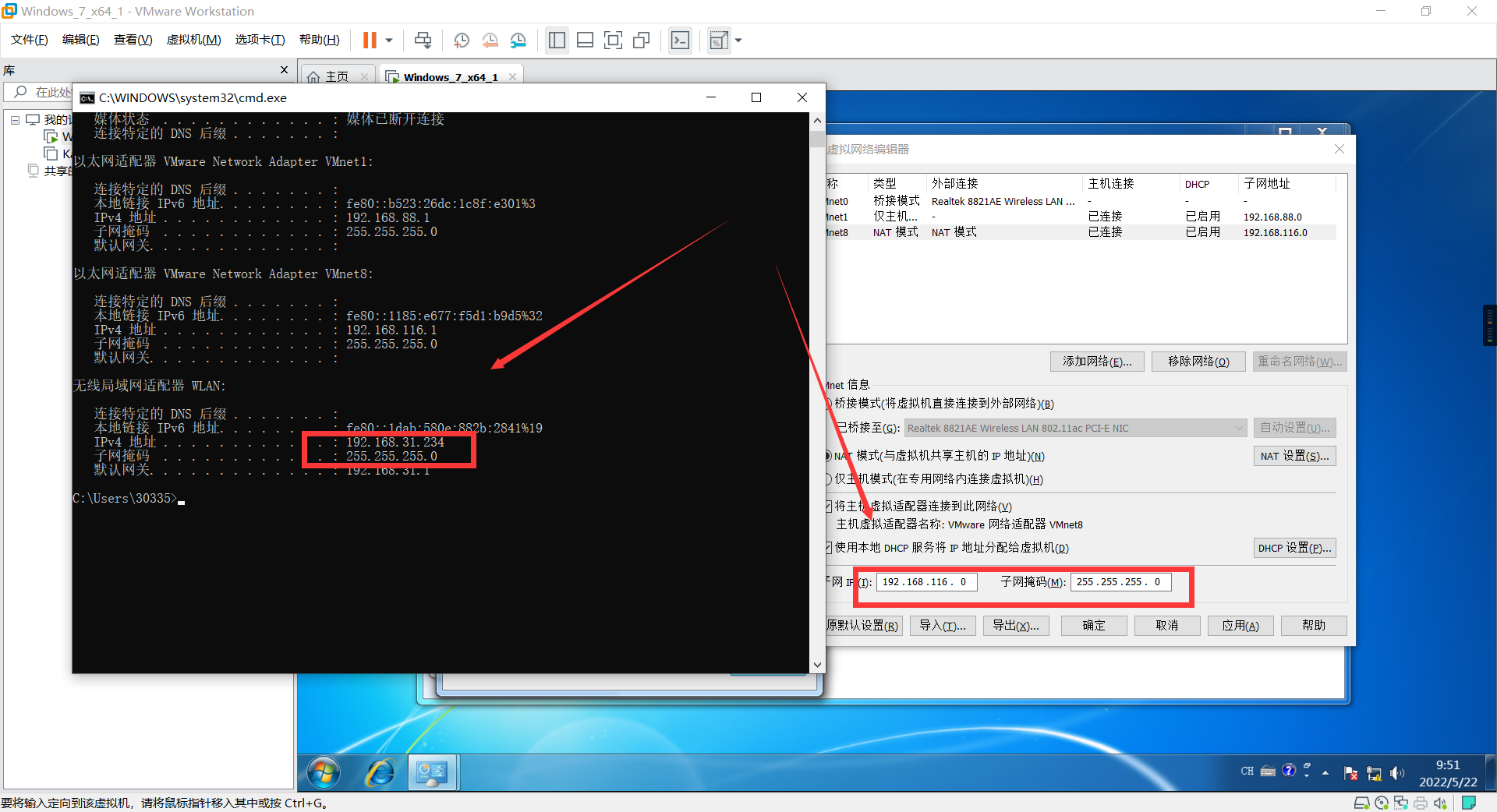Select bridged mode radio option

(x=829, y=404)
